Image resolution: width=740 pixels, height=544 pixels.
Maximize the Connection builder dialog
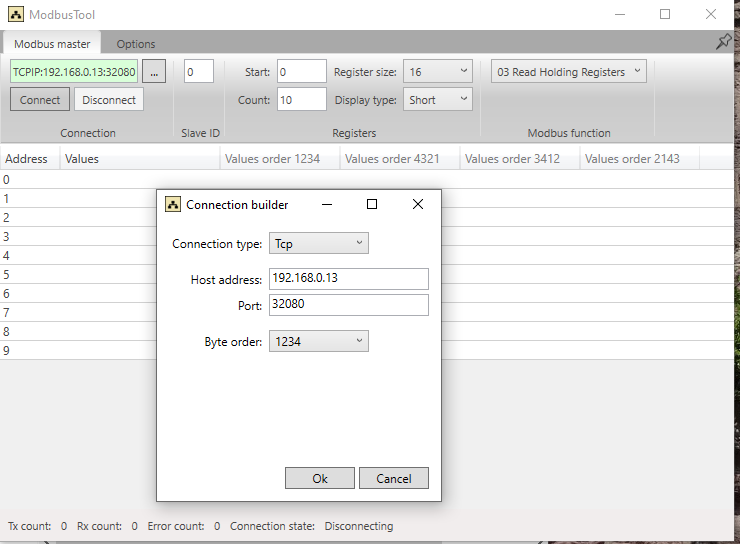pos(372,204)
